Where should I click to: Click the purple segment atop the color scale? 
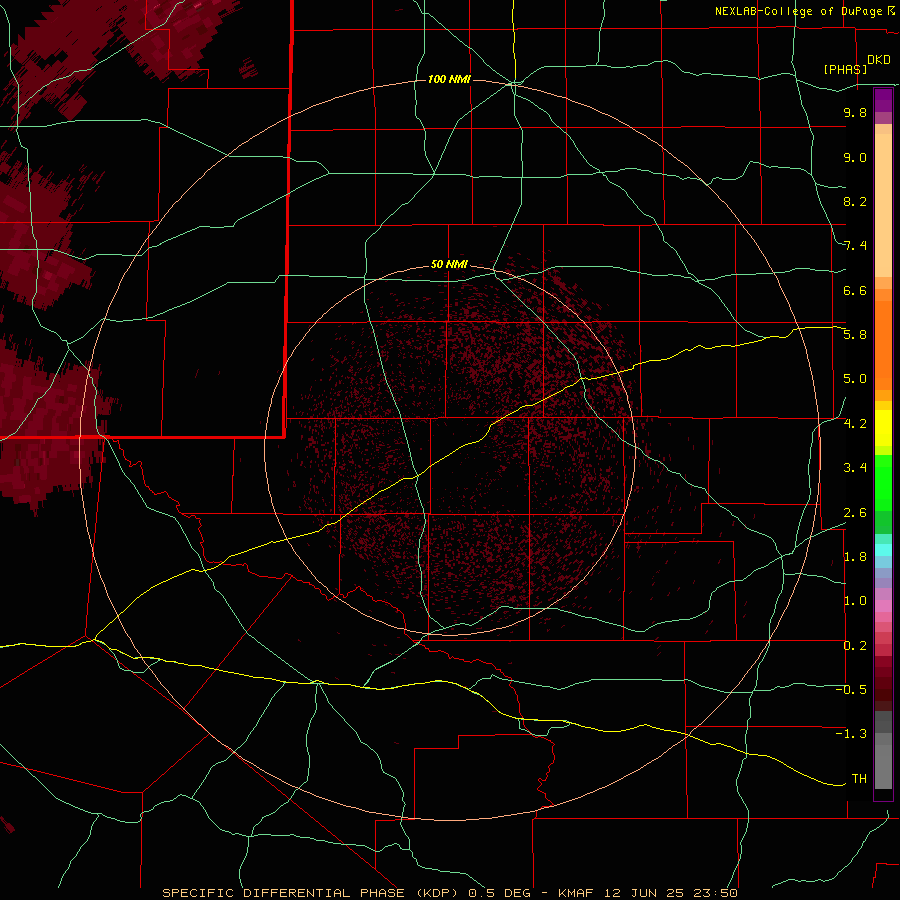click(x=883, y=100)
